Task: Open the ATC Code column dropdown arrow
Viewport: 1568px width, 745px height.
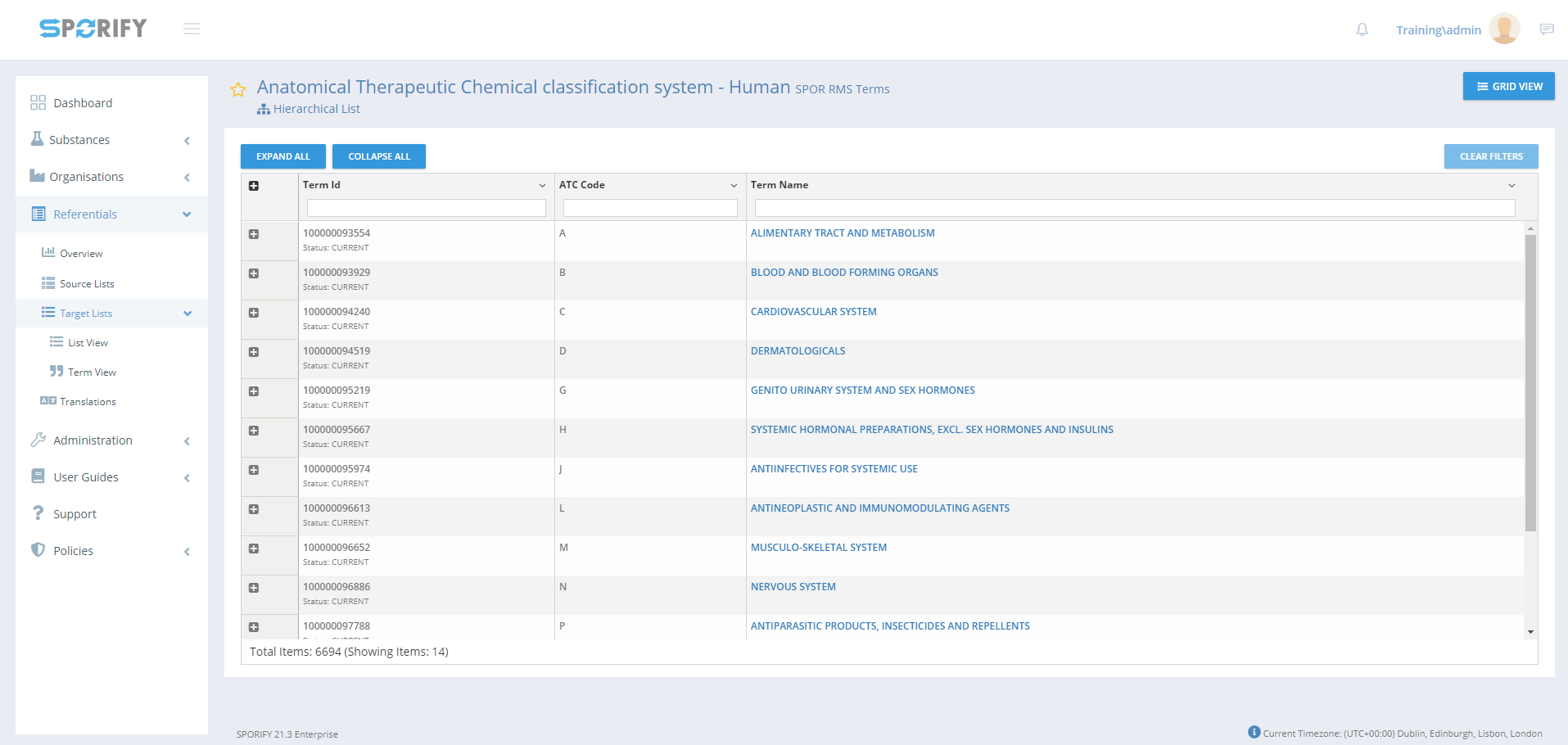Action: [x=734, y=186]
